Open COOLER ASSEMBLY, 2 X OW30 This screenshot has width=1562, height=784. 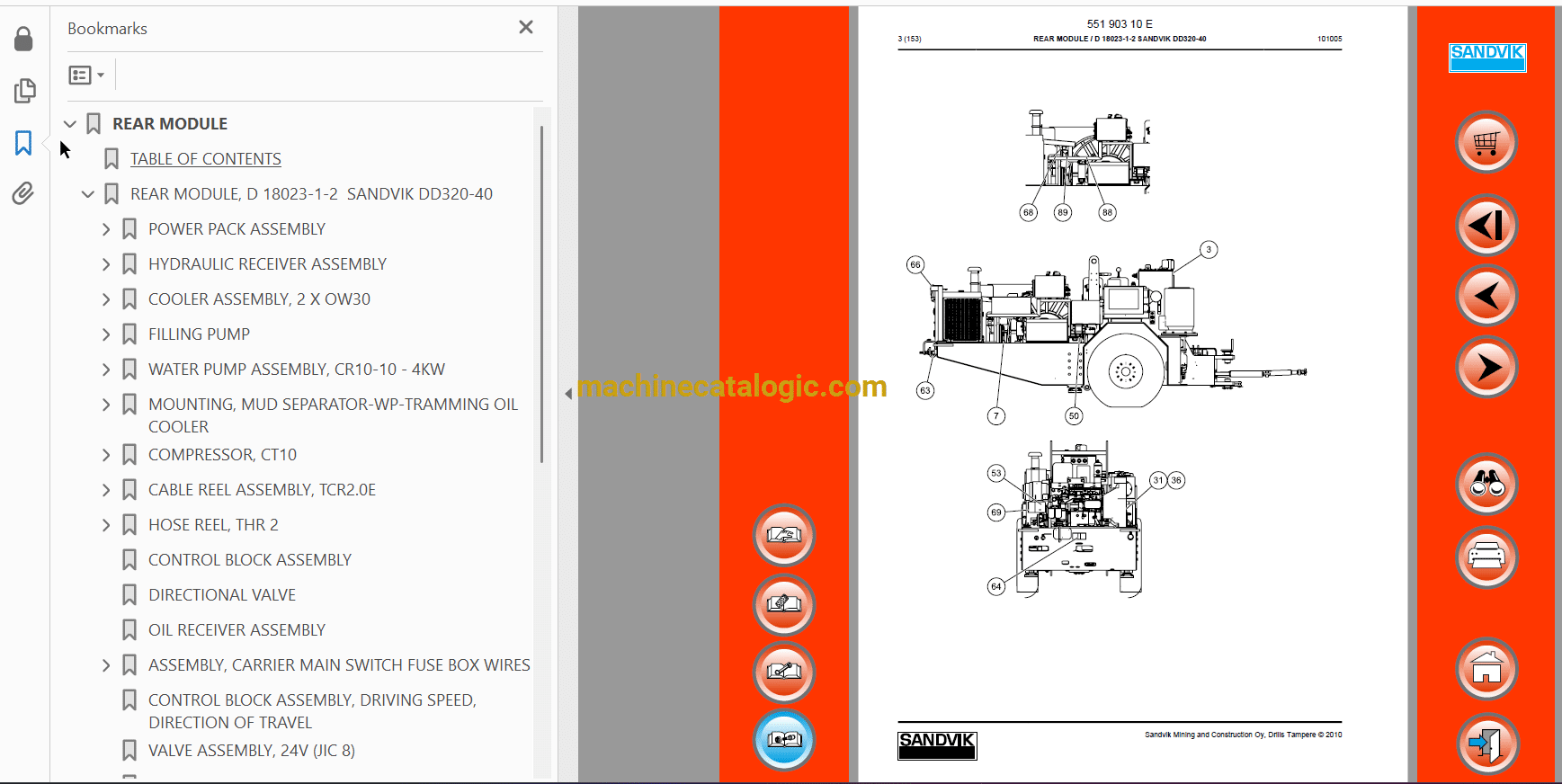pyautogui.click(x=259, y=299)
